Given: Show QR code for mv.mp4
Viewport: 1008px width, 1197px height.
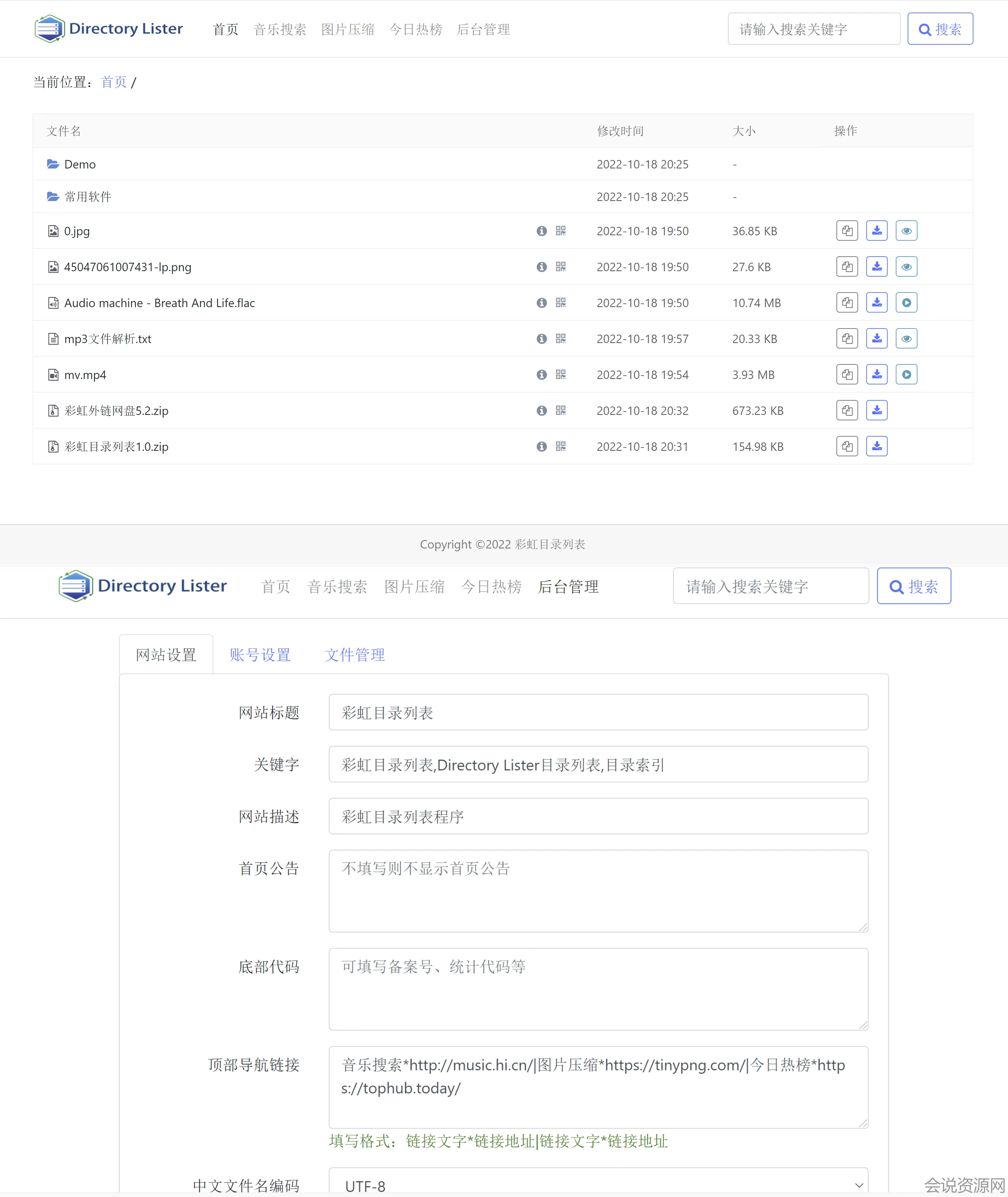Looking at the screenshot, I should point(560,375).
